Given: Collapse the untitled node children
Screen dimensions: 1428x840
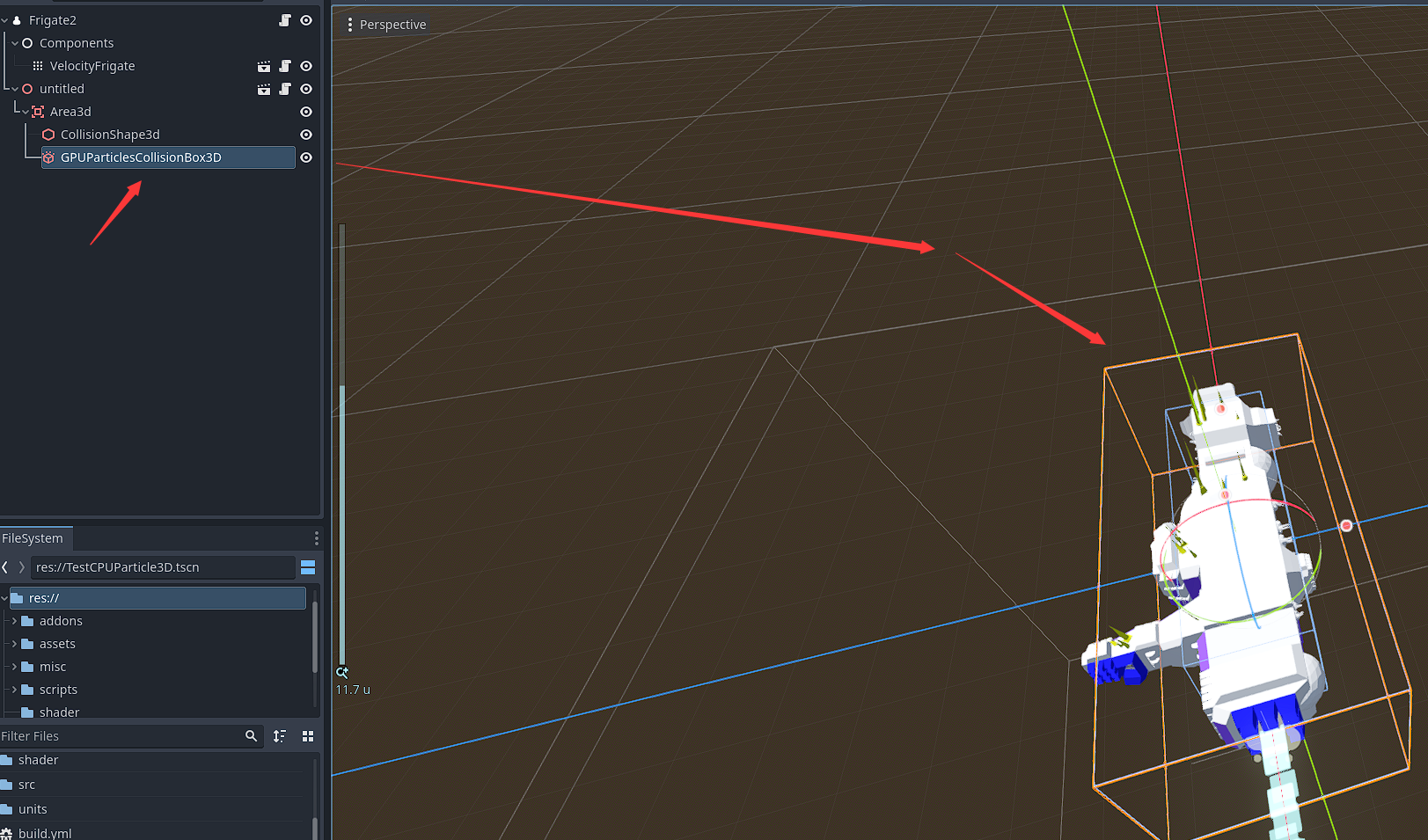Looking at the screenshot, I should [x=15, y=89].
